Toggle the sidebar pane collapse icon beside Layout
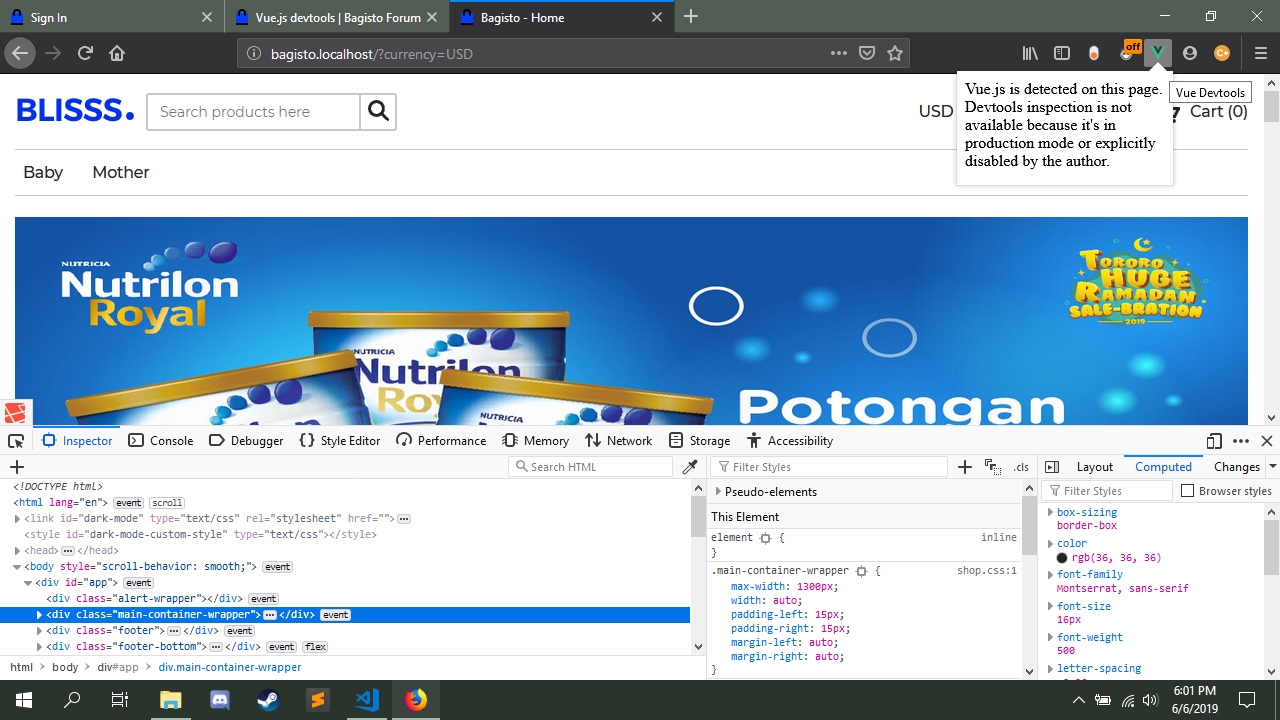The image size is (1280, 720). click(x=1052, y=467)
